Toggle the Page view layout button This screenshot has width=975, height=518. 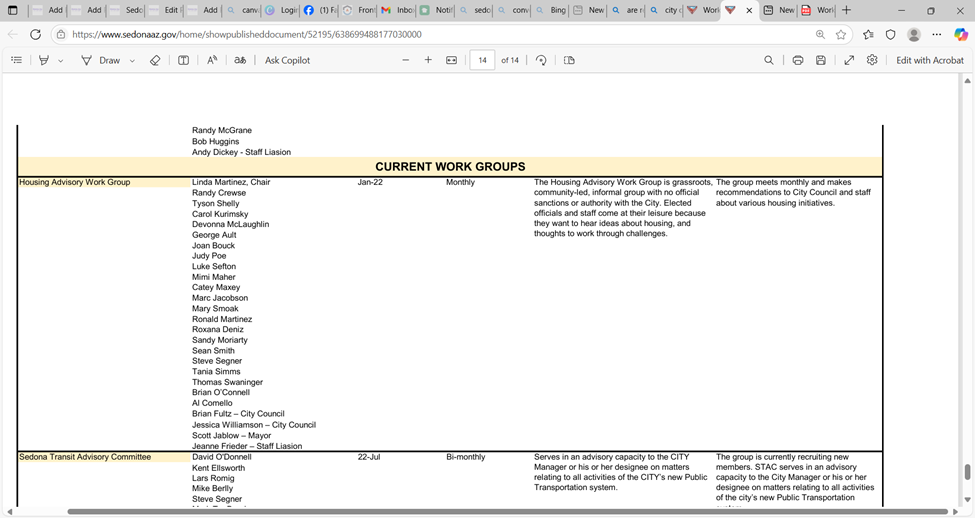coord(569,60)
